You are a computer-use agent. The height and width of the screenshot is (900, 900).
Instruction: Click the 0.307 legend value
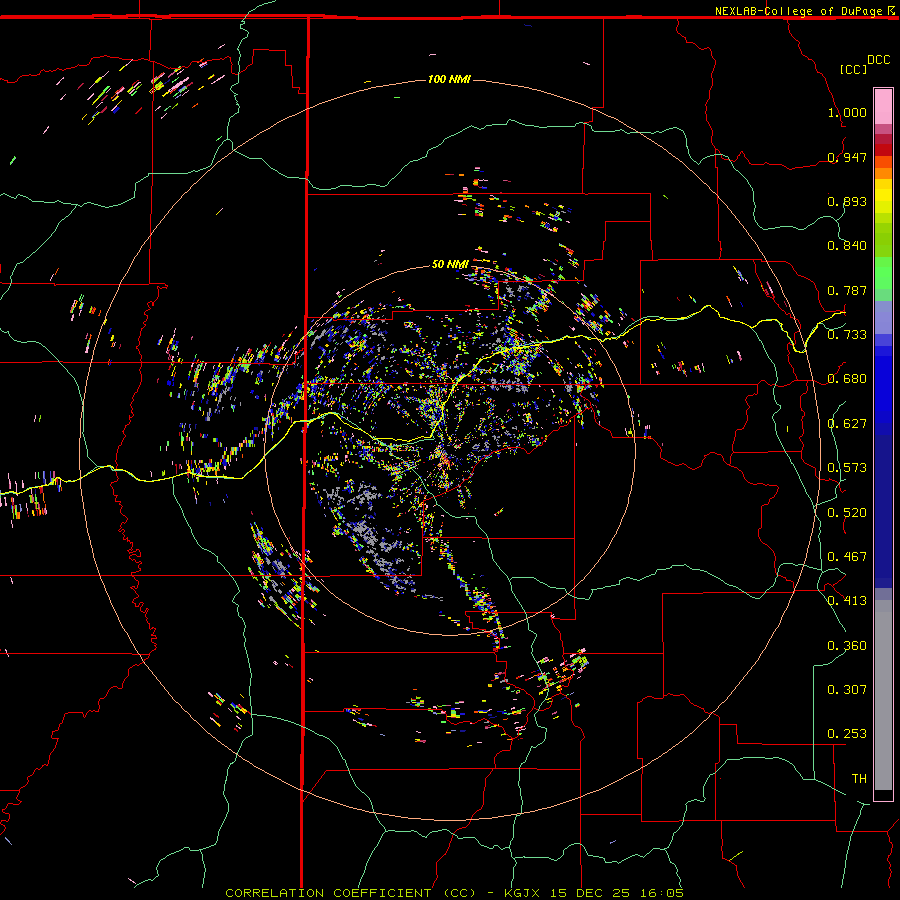pos(847,689)
